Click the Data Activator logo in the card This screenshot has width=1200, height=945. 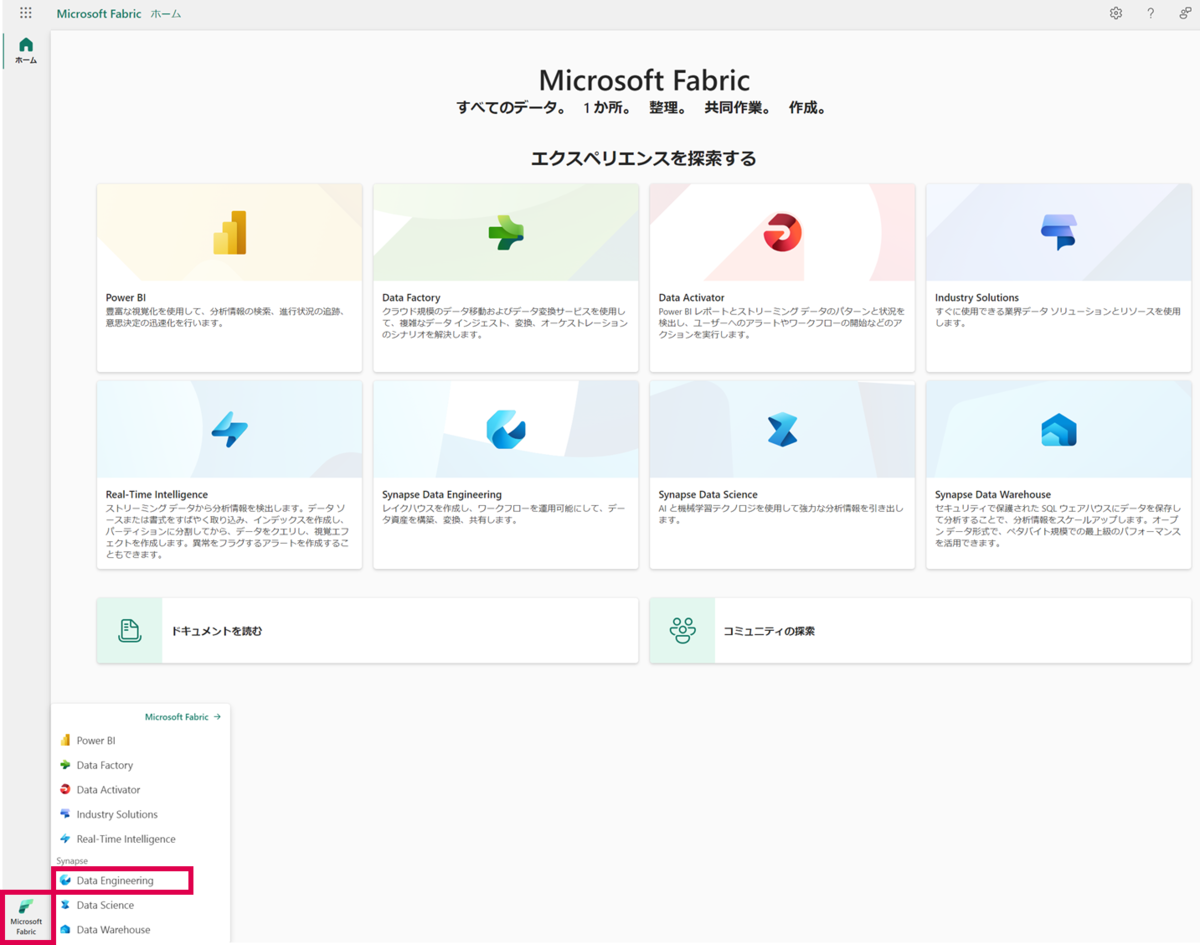coord(782,232)
